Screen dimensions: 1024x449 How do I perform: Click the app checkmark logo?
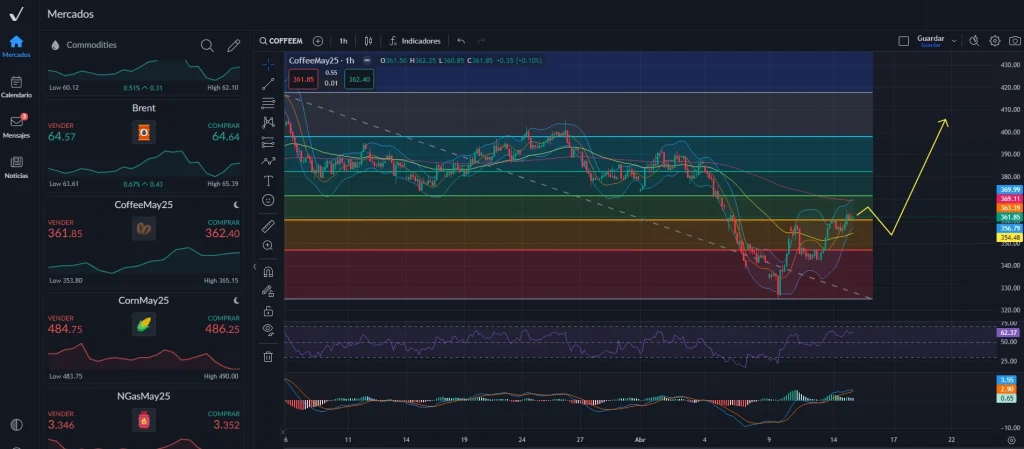pyautogui.click(x=17, y=14)
